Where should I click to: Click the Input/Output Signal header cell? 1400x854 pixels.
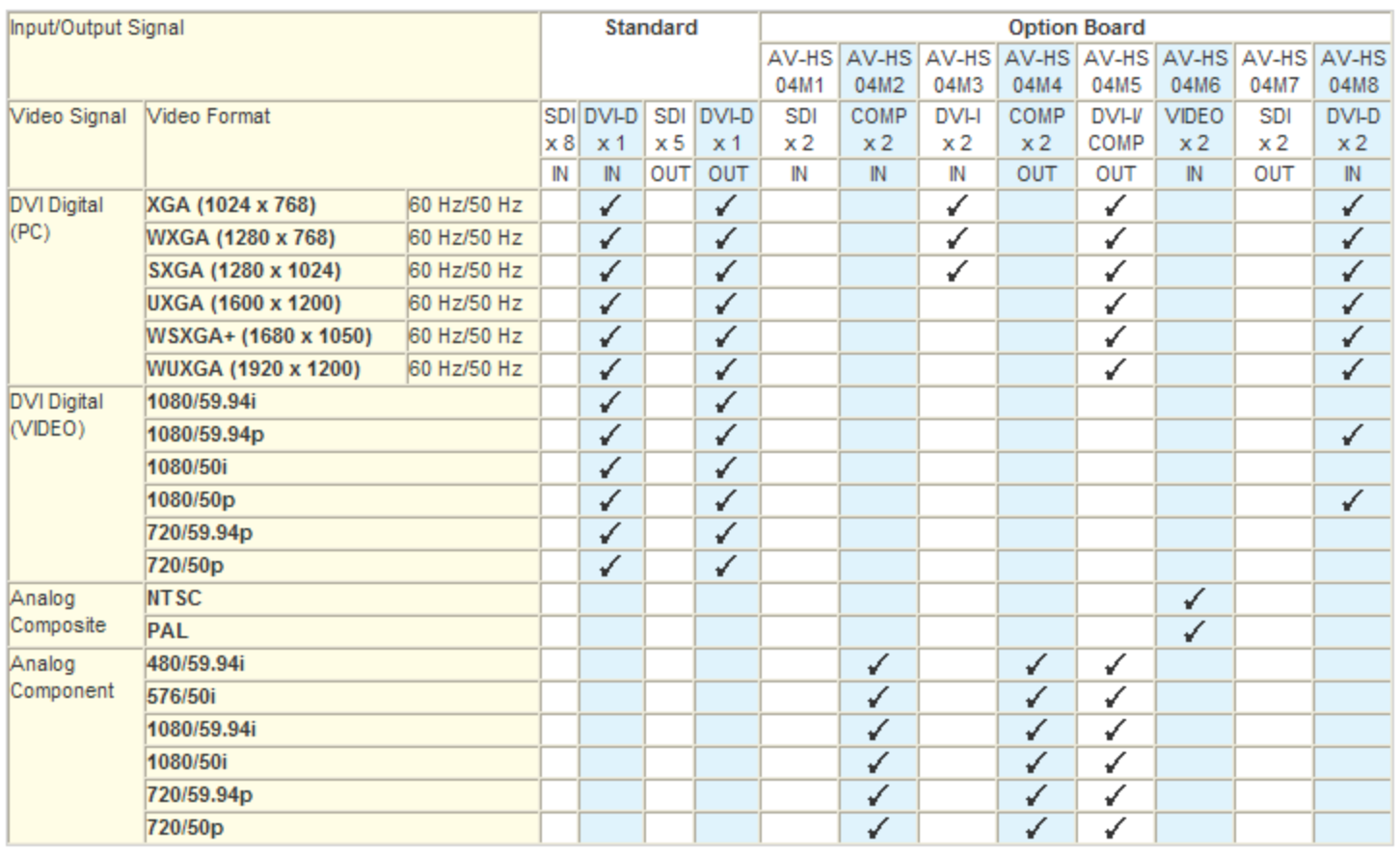click(274, 56)
